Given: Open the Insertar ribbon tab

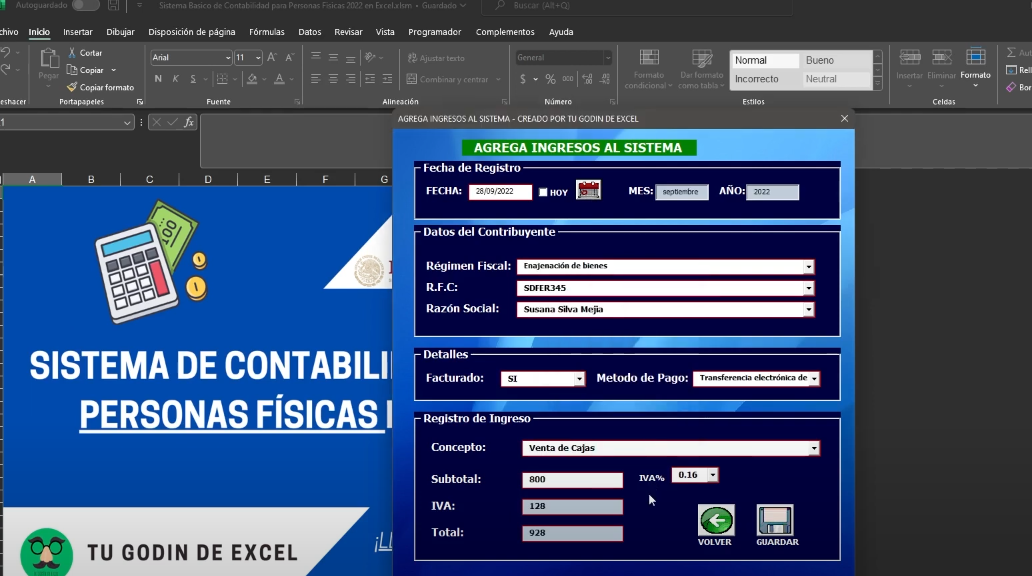Looking at the screenshot, I should [78, 32].
